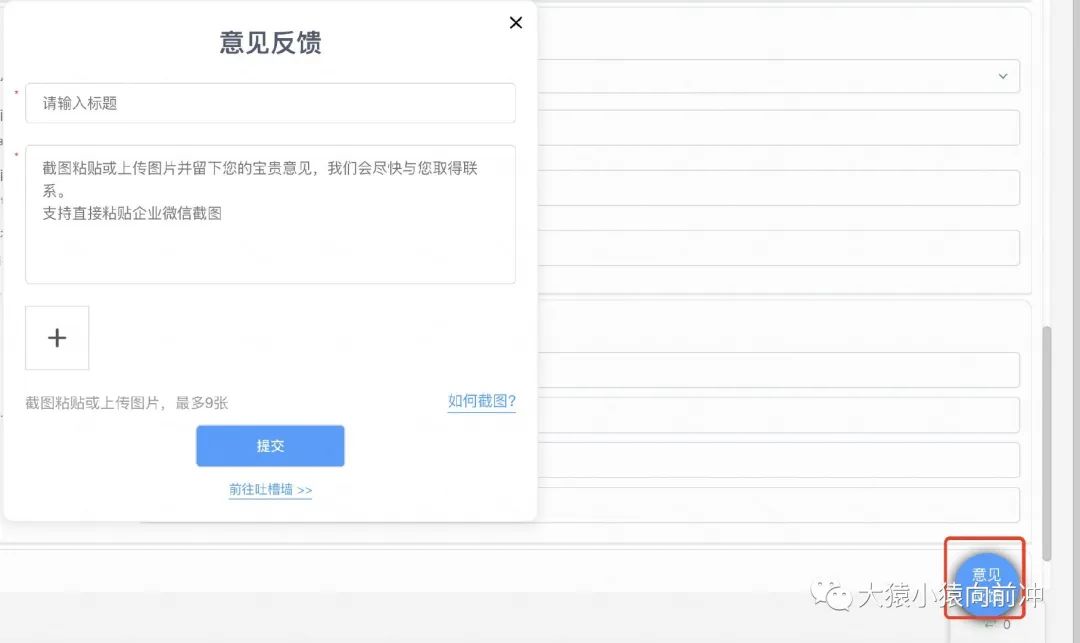Click the page's vertical scrollbar thumb
Viewport: 1080px width, 643px height.
pyautogui.click(x=1047, y=440)
